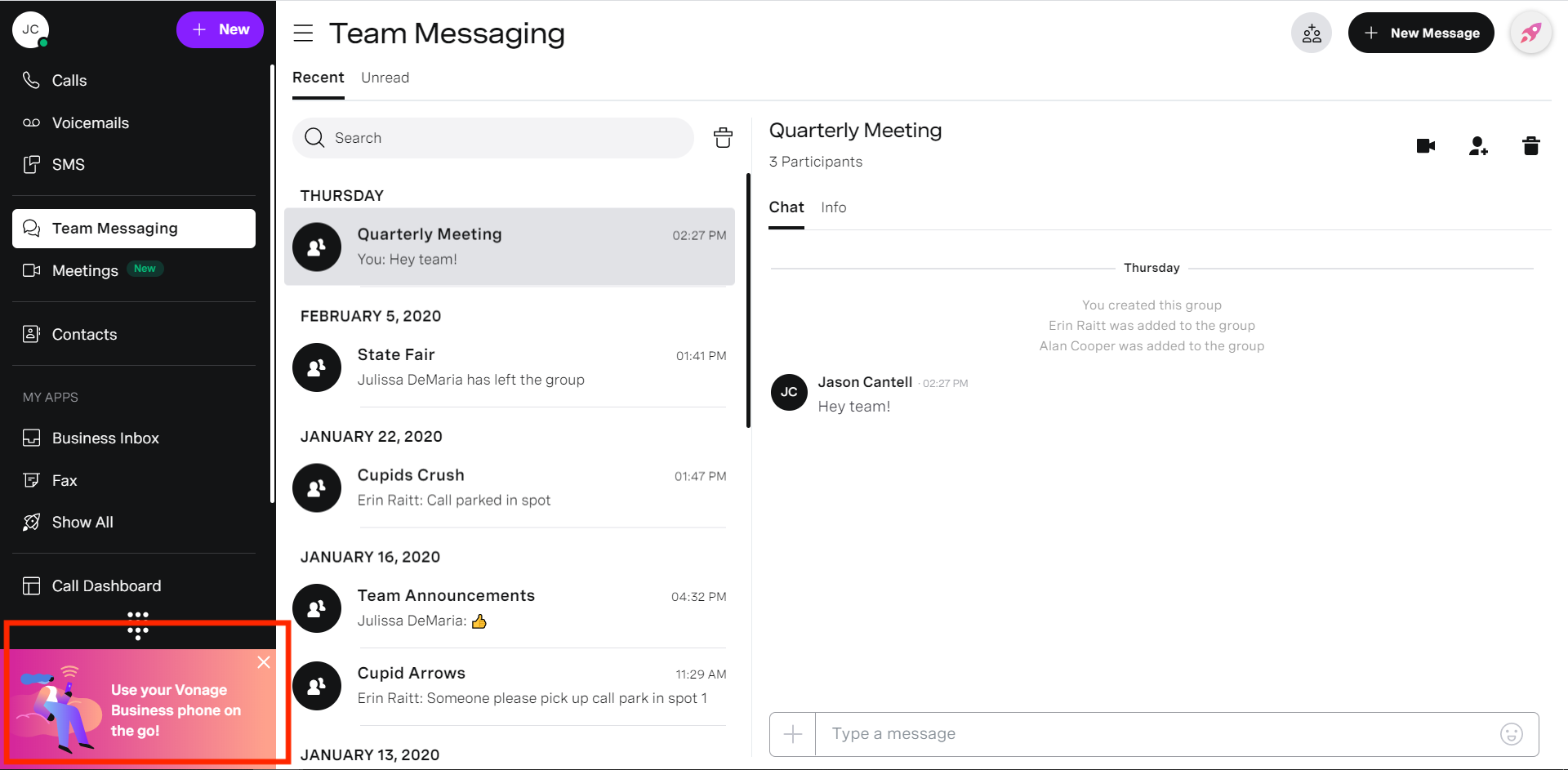Click the create group icon
Viewport: 1568px width, 770px height.
pyautogui.click(x=1312, y=33)
